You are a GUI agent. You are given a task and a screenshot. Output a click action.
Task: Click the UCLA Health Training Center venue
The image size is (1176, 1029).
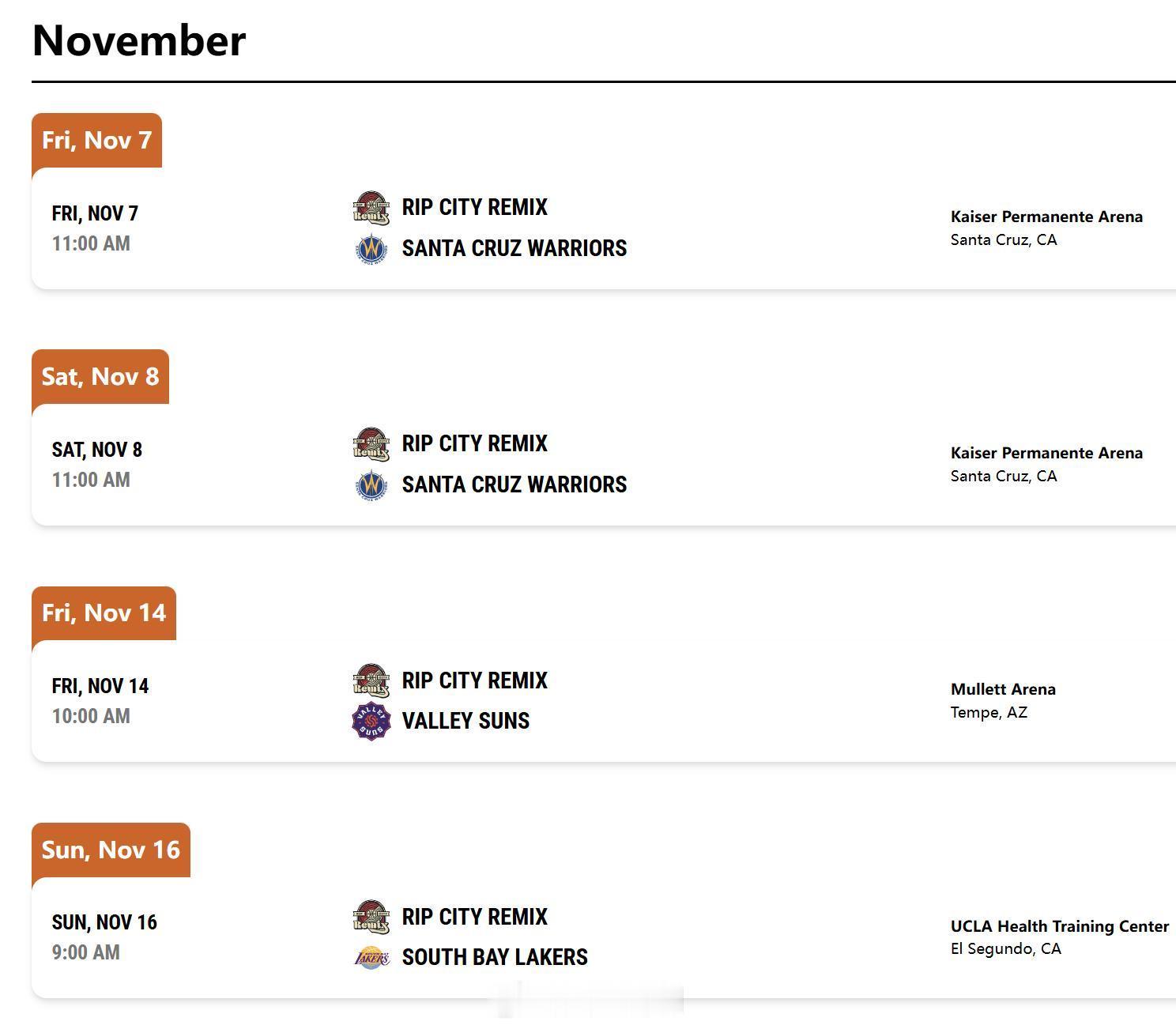coord(1060,926)
